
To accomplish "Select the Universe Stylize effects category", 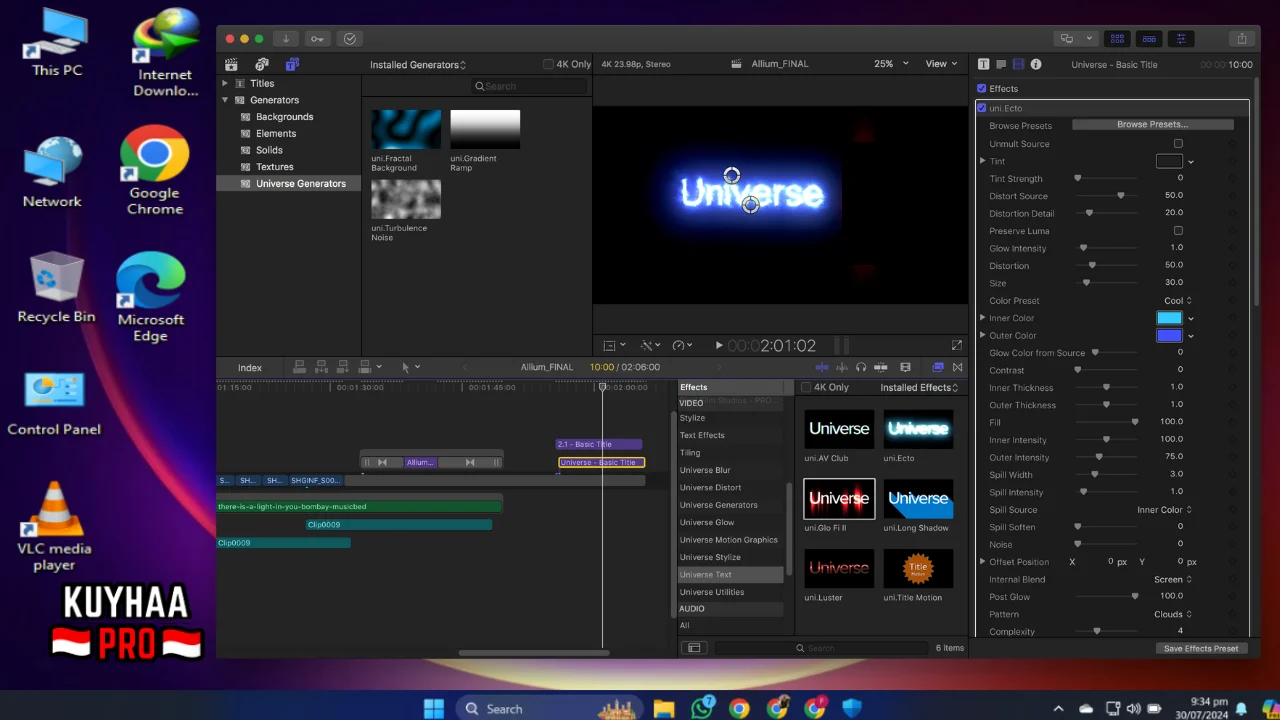I will (710, 557).
